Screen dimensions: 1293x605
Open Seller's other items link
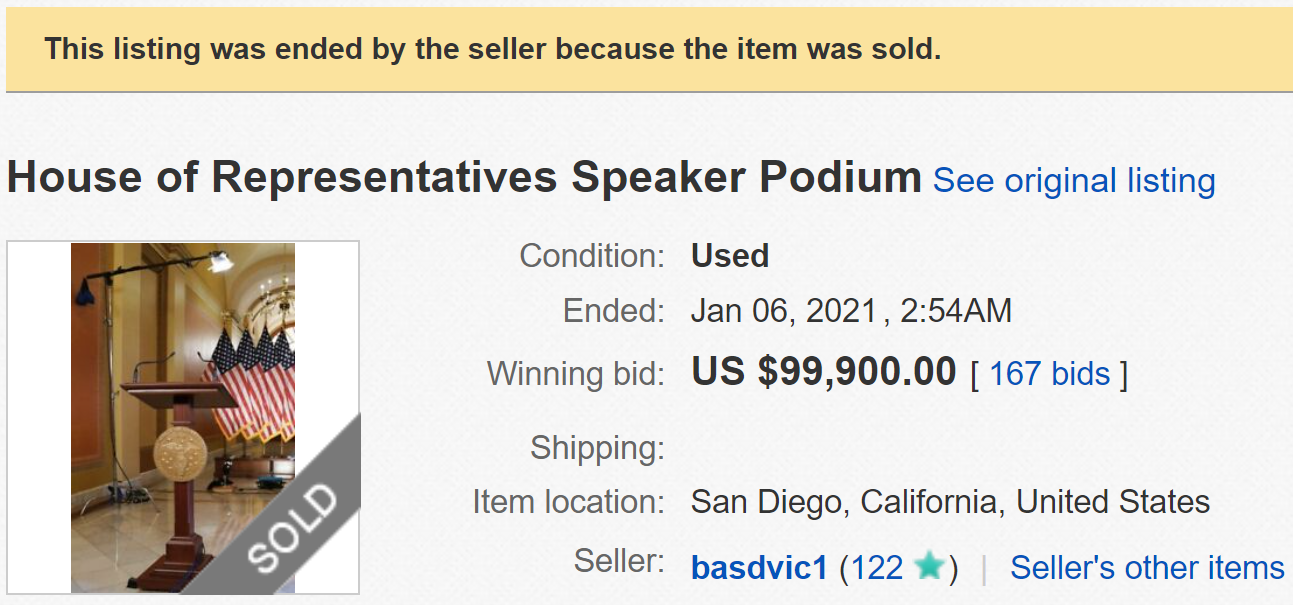click(1147, 568)
